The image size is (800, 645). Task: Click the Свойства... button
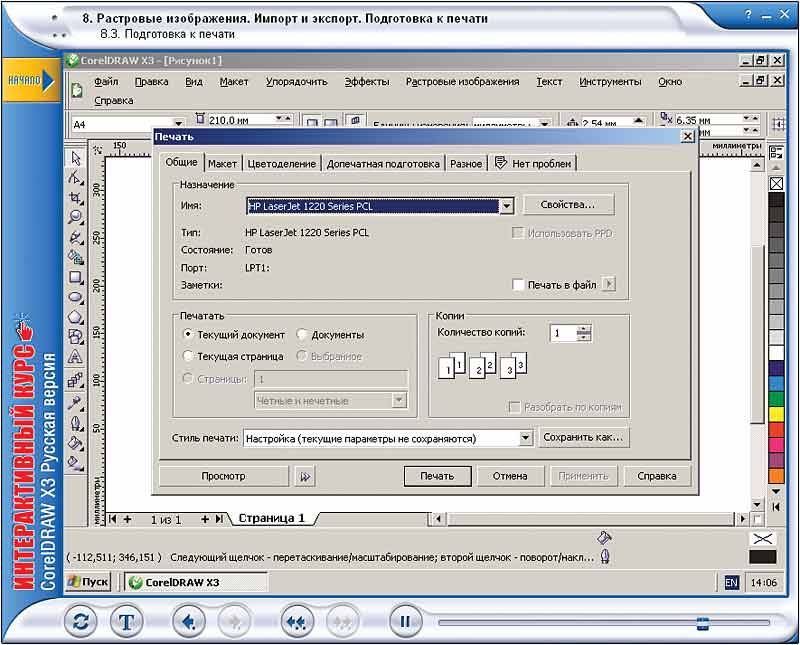coord(568,205)
